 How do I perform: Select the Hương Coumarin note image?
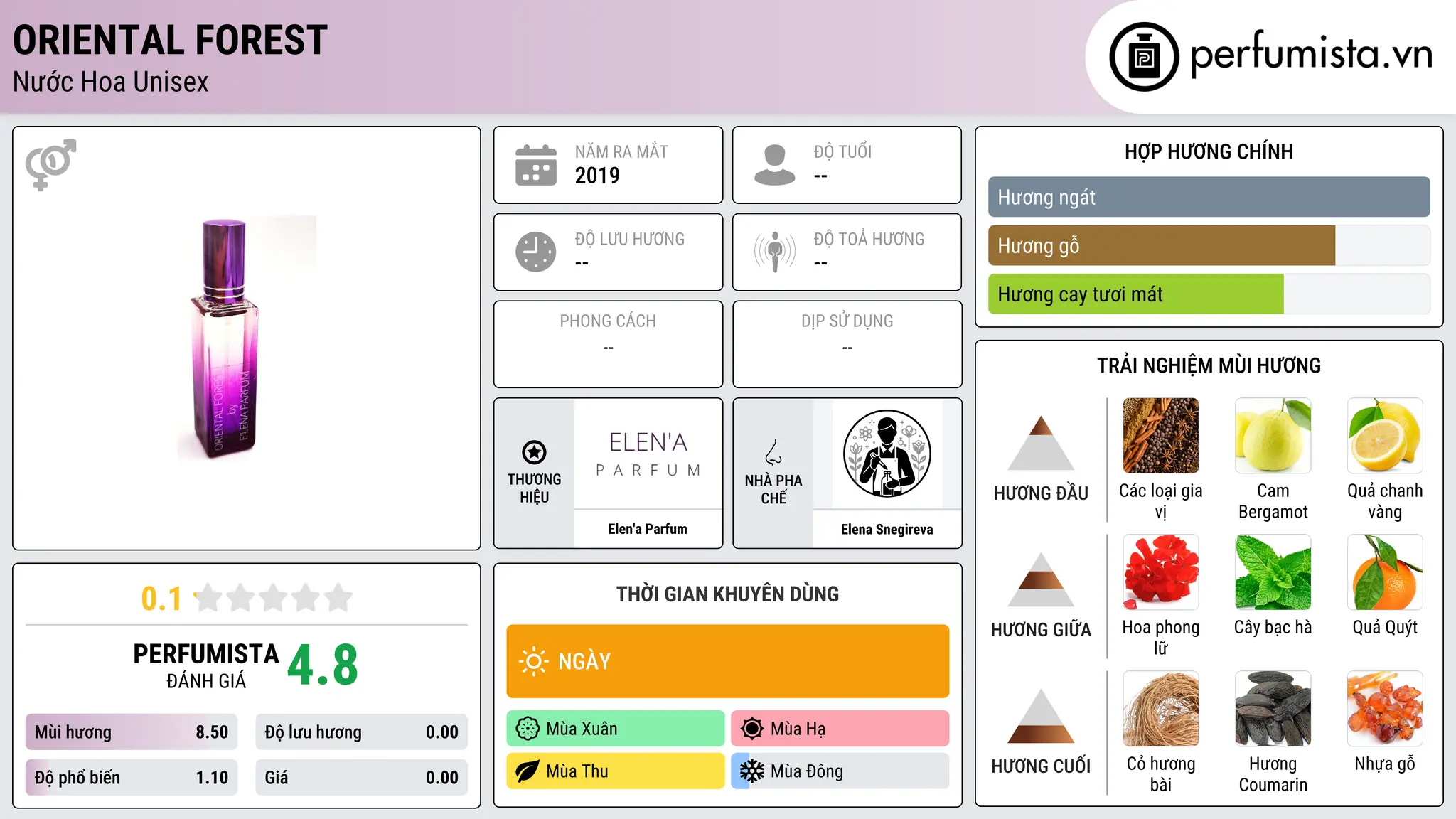(x=1273, y=709)
